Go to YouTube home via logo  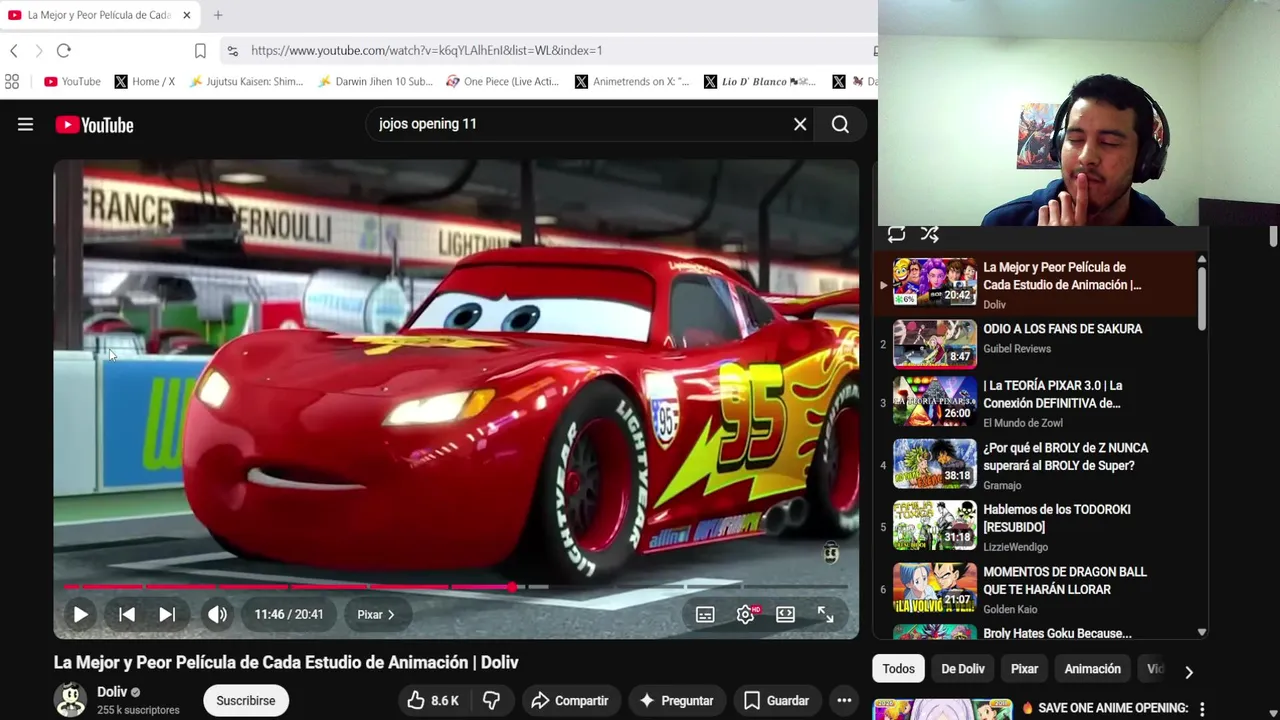click(x=95, y=125)
